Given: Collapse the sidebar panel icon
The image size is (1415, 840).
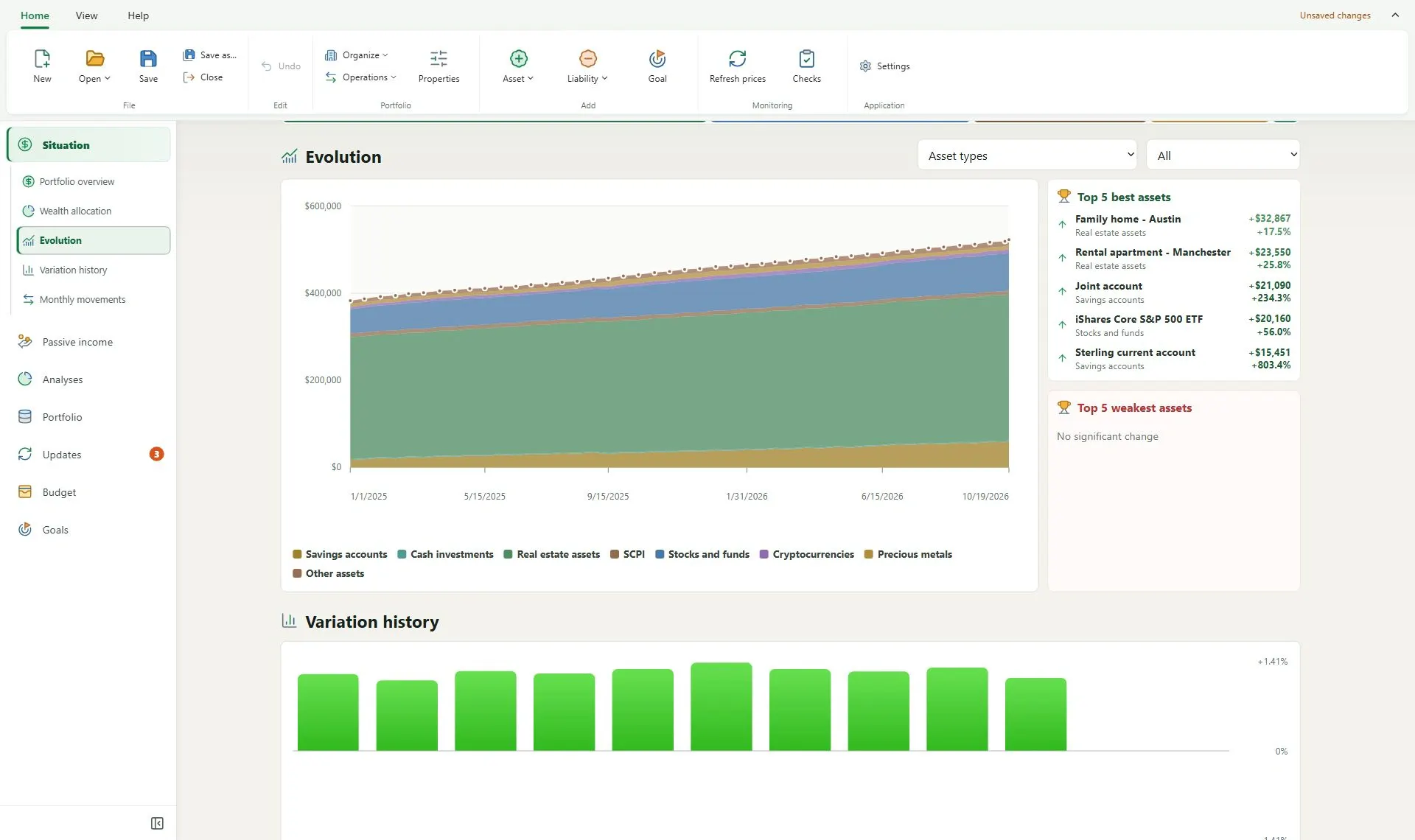Looking at the screenshot, I should pos(157,823).
